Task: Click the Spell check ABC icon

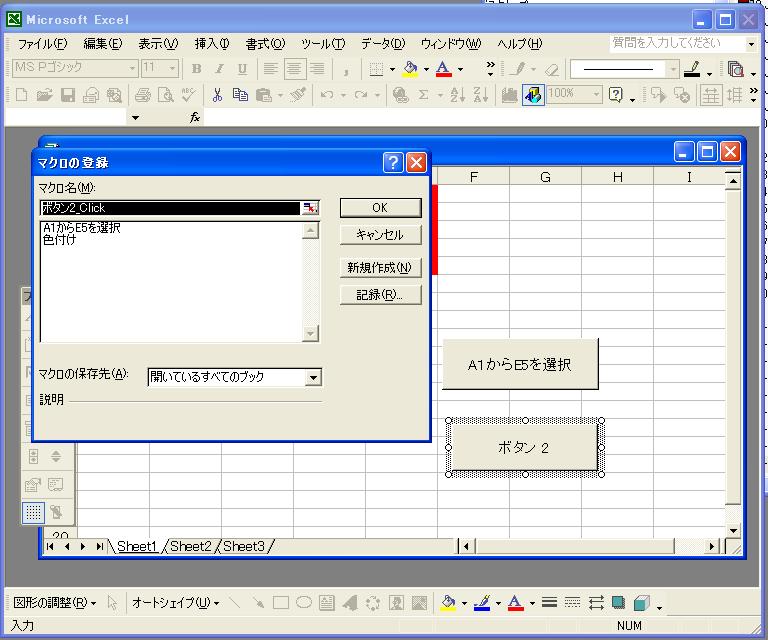Action: [x=189, y=95]
